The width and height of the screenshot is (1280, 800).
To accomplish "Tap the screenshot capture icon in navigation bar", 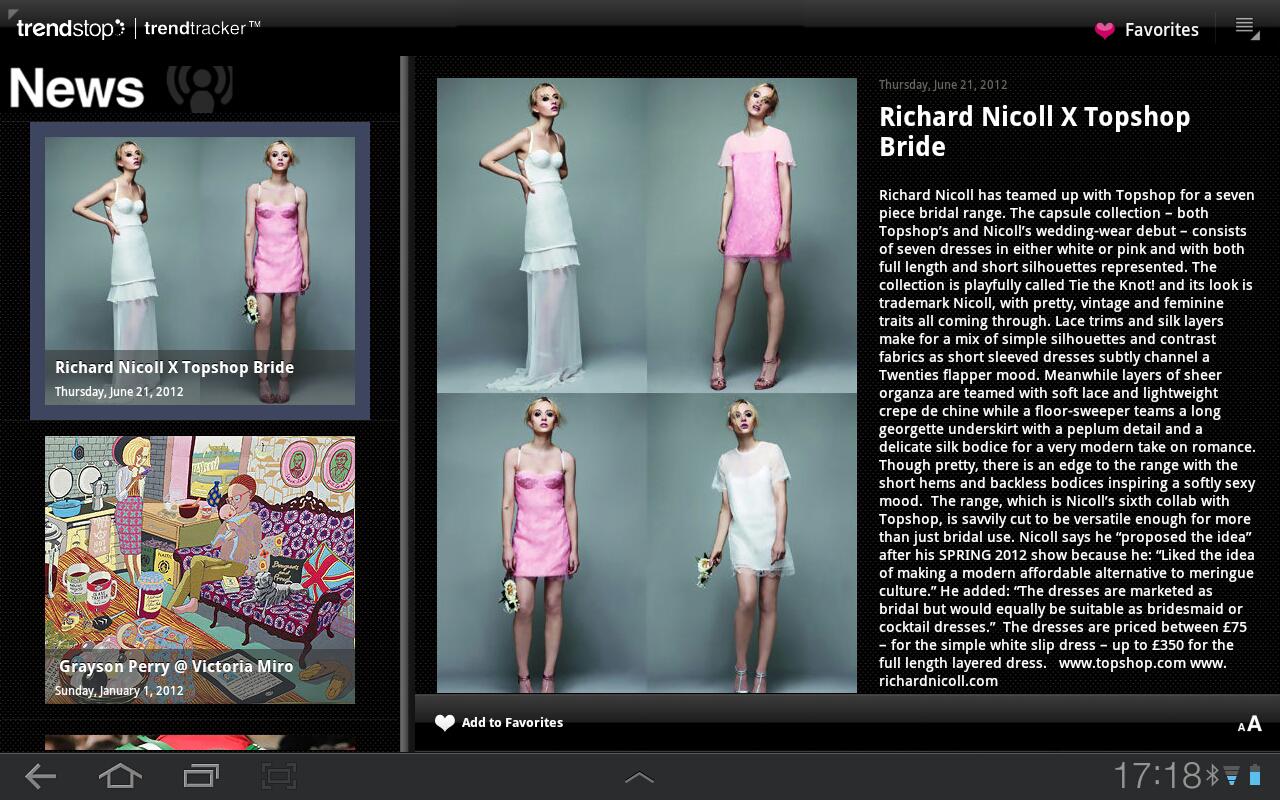I will click(279, 776).
